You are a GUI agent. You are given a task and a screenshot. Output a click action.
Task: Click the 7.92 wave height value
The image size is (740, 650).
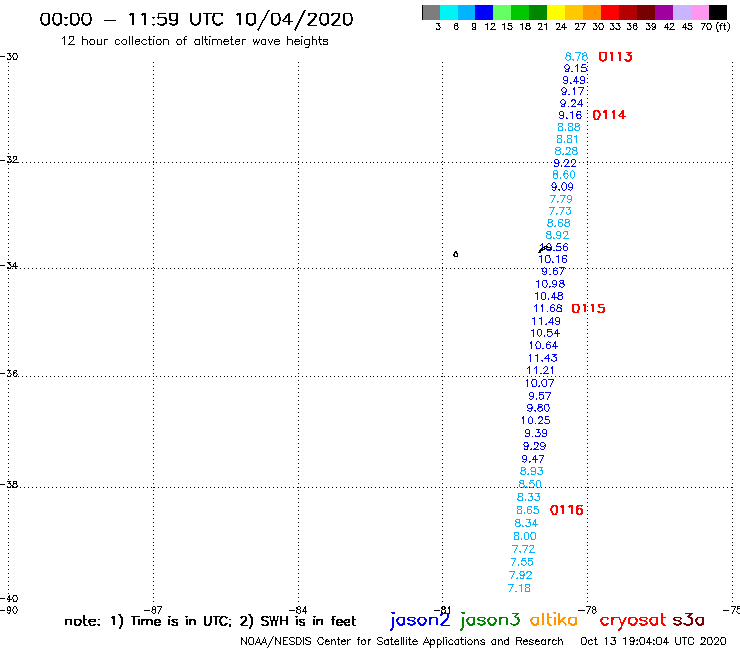(x=521, y=576)
